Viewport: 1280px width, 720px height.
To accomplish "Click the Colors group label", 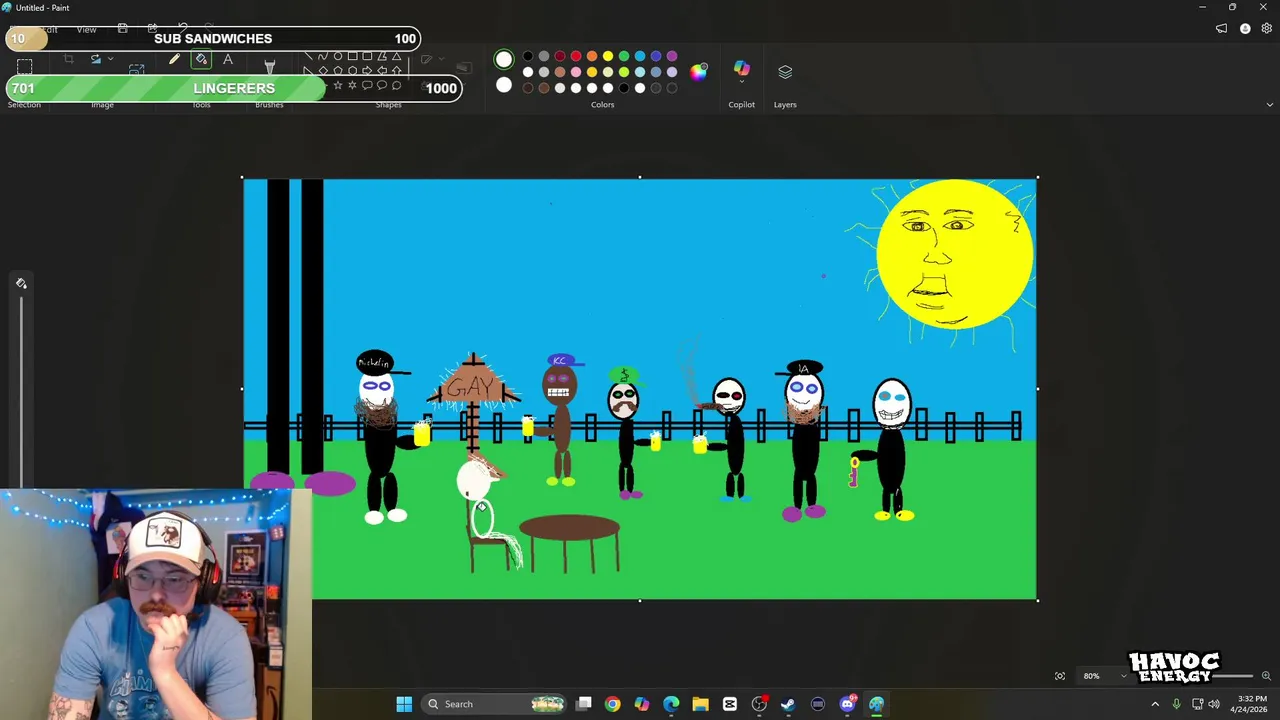I will tap(602, 104).
